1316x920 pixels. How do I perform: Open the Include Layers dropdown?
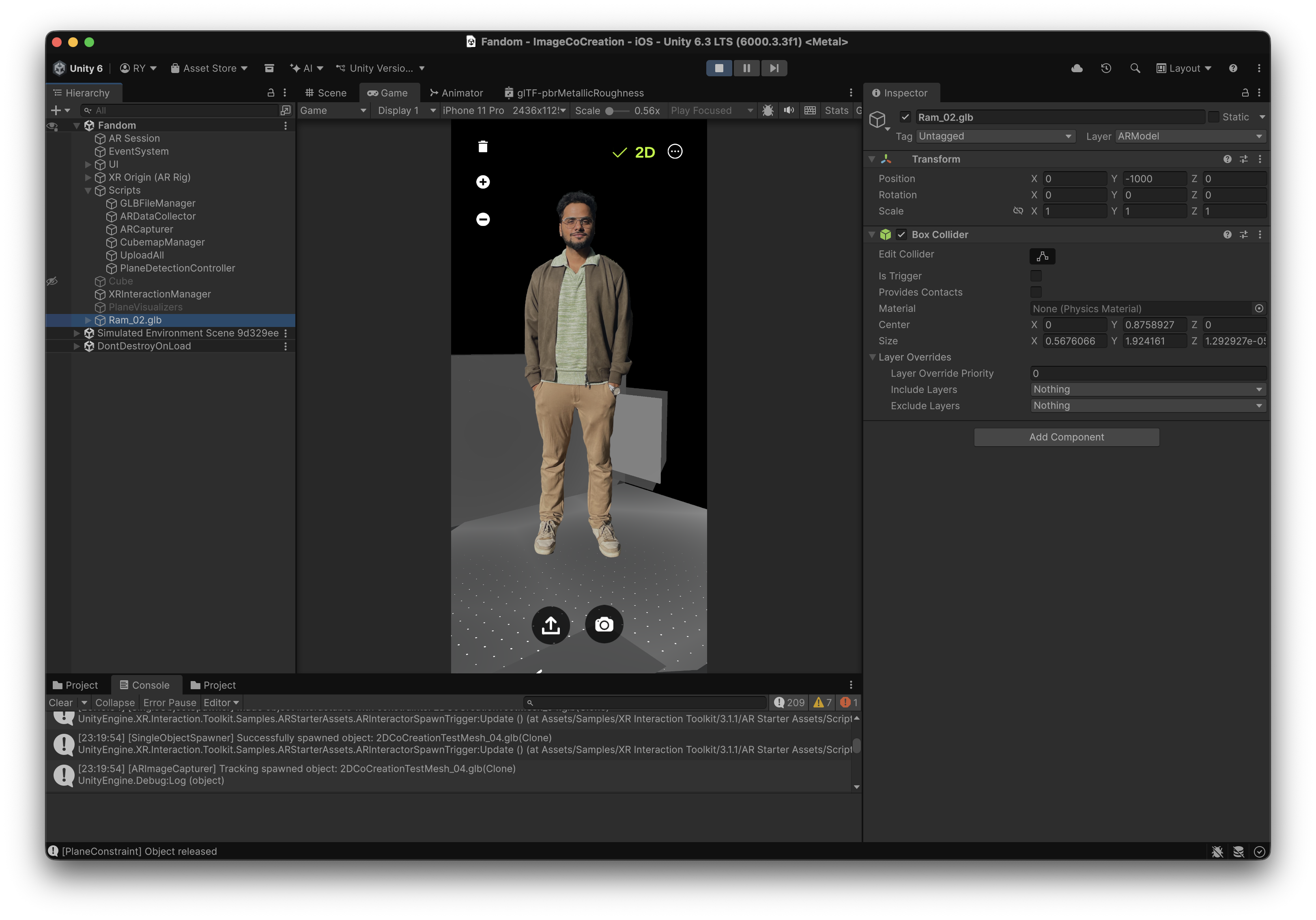(x=1148, y=389)
